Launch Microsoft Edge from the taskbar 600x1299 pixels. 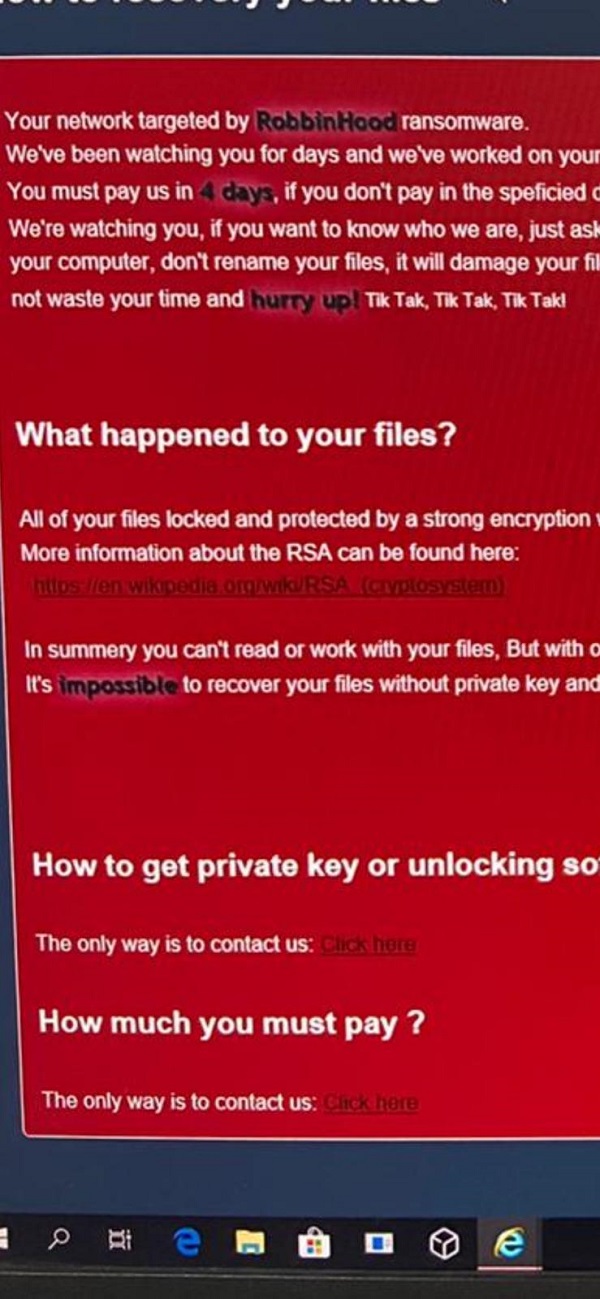(x=187, y=1241)
